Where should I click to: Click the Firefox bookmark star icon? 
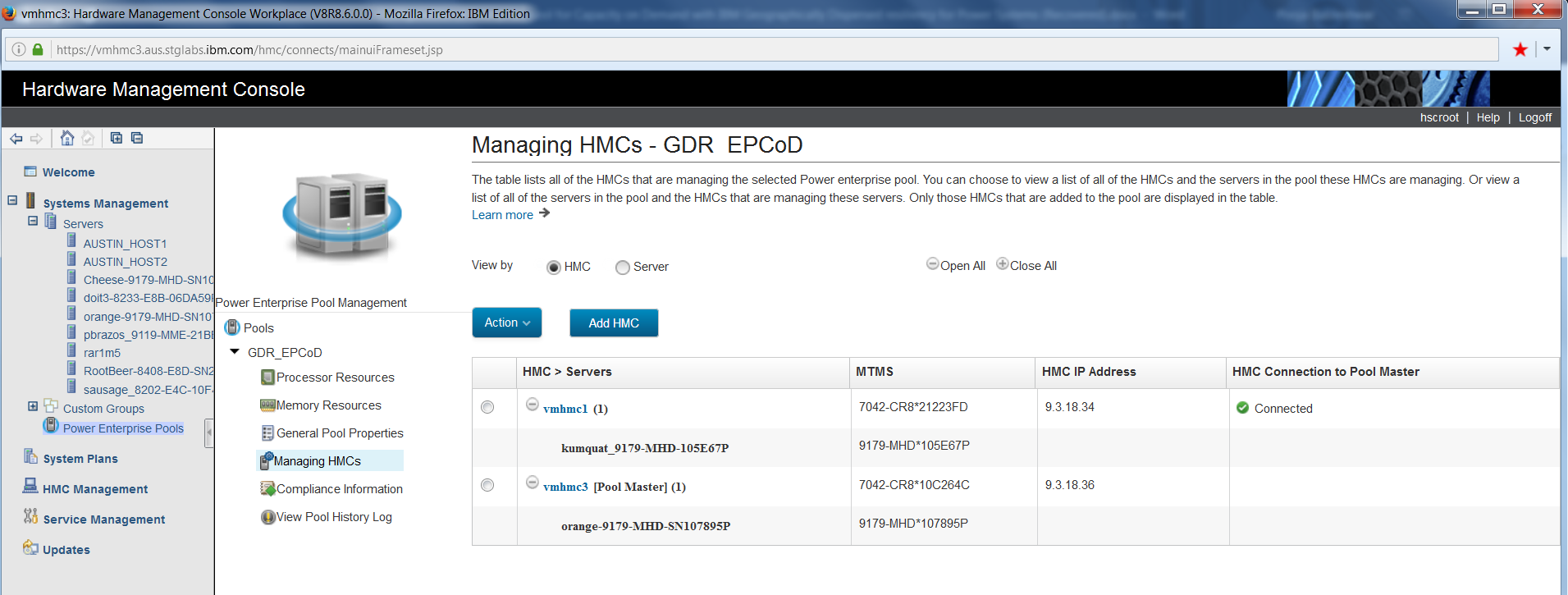tap(1520, 49)
